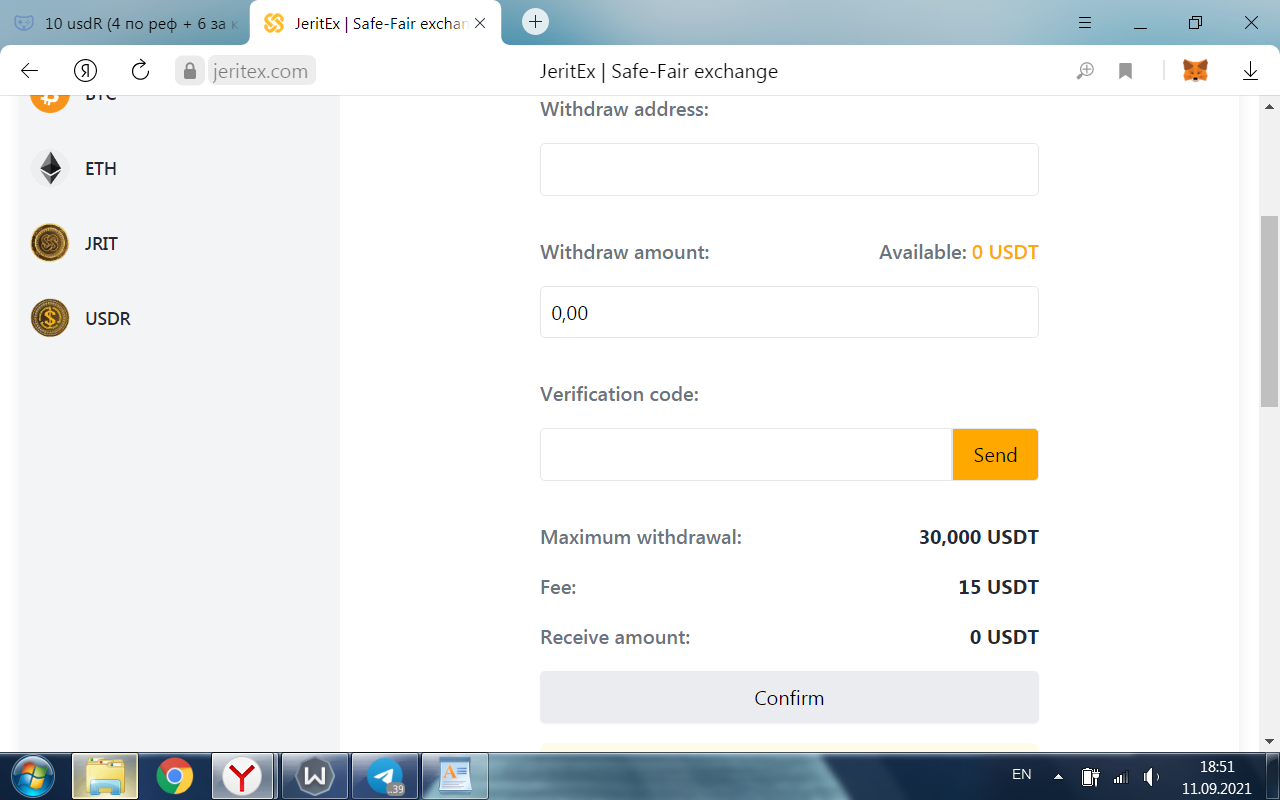Click the 15 USDT fee value

[999, 588]
